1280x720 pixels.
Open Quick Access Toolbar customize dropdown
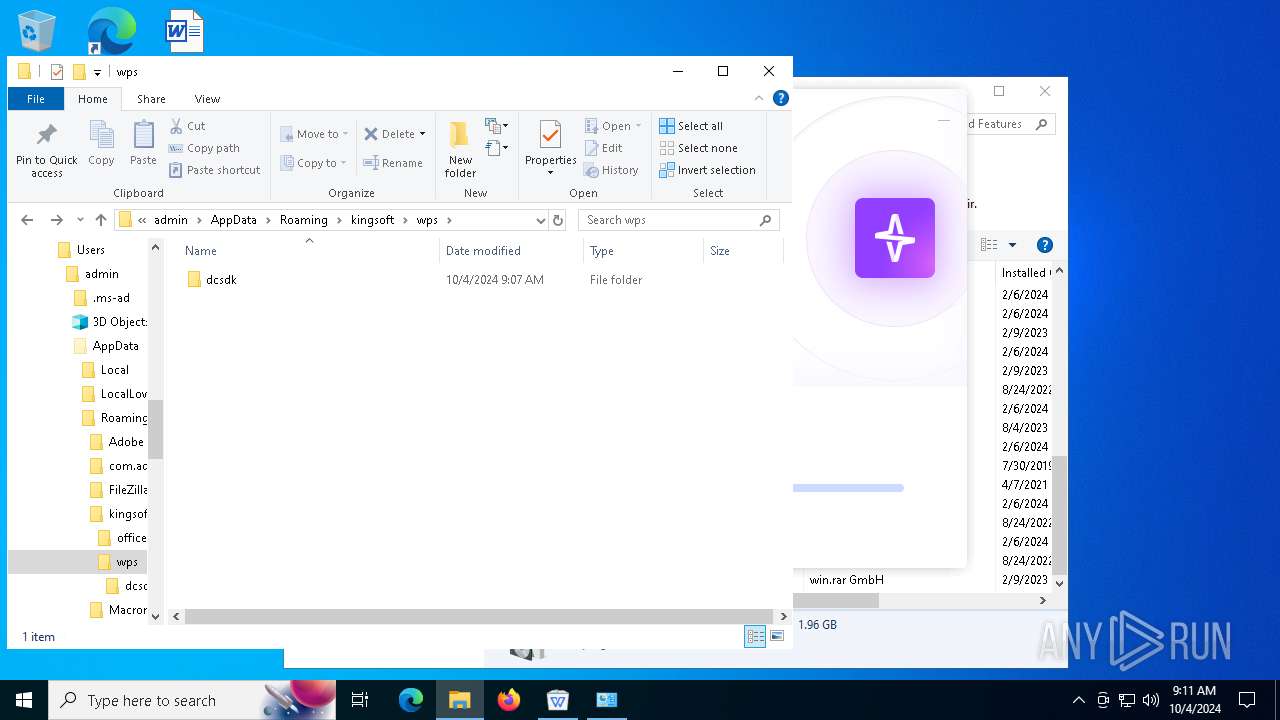pos(97,72)
